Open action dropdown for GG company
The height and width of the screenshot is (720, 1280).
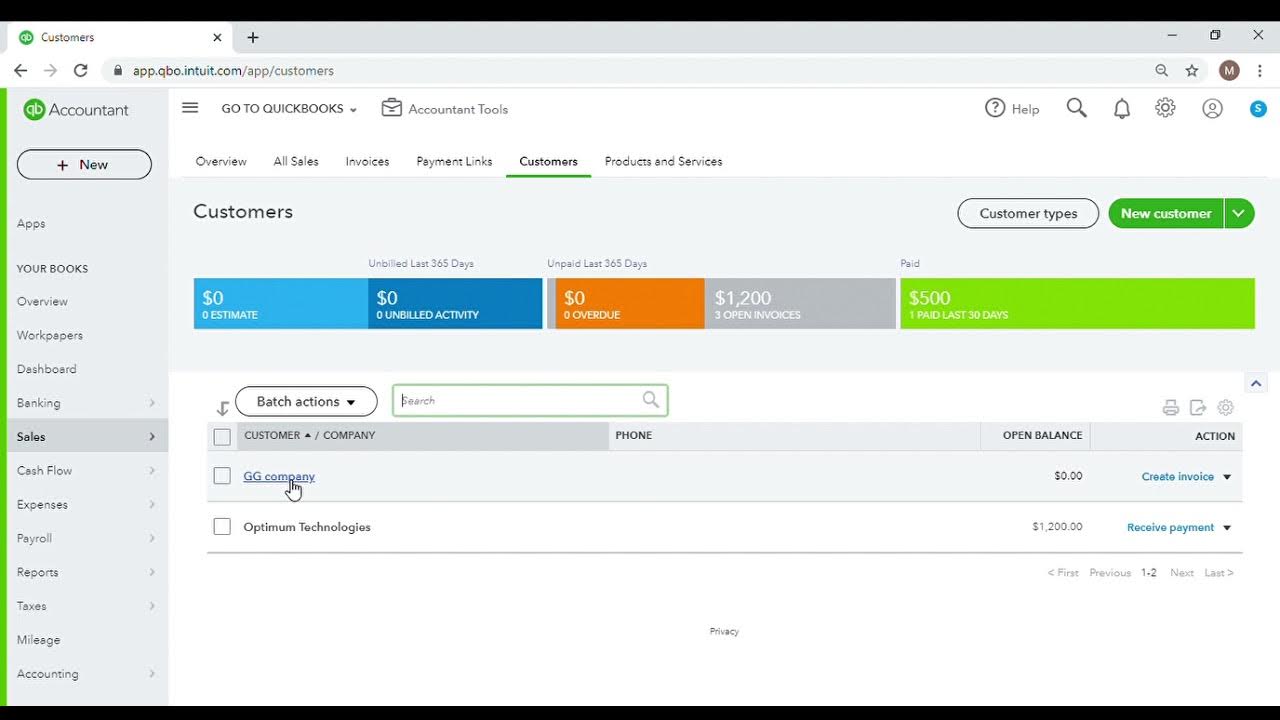tap(1227, 477)
